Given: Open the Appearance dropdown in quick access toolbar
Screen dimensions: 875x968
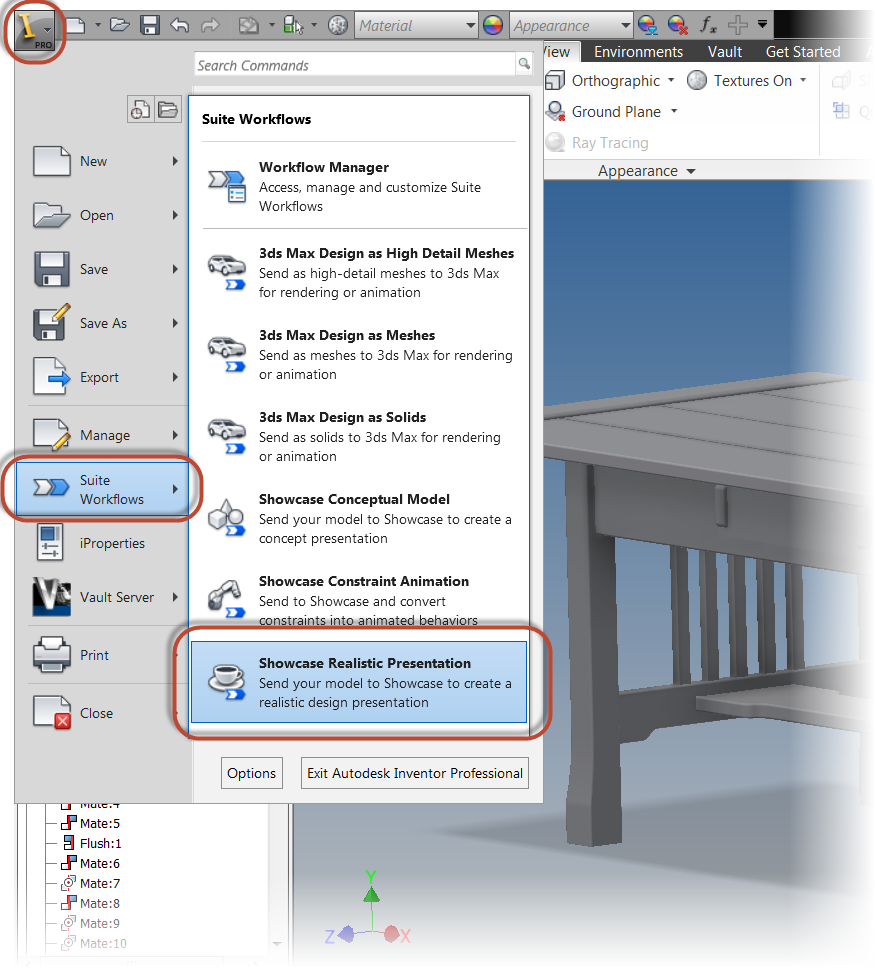Looking at the screenshot, I should click(571, 25).
